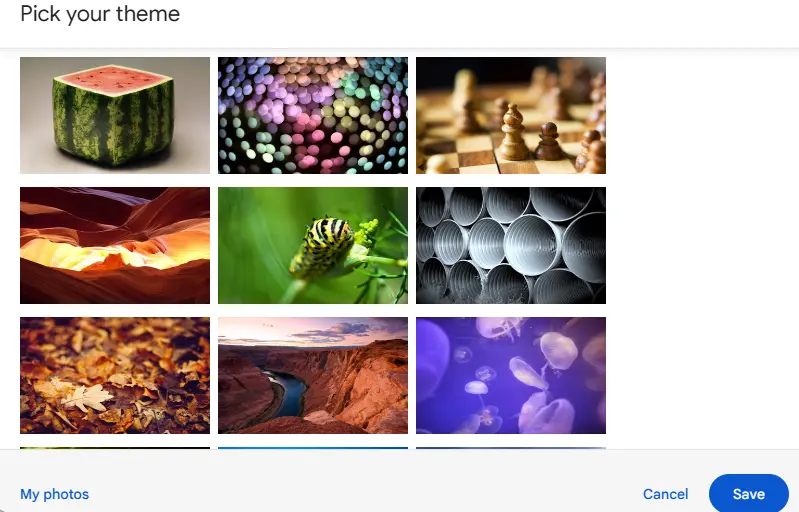Select the autumn leaves theme
This screenshot has height=512, width=799.
115,375
